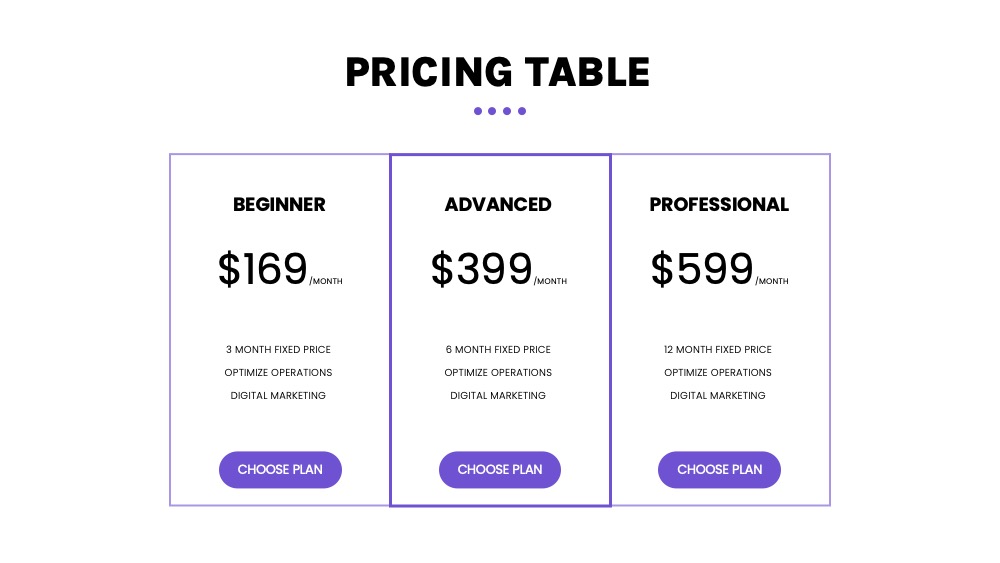Viewport: 1000px width, 563px height.
Task: Select the 12 Month Fixed Price line
Action: pyautogui.click(x=717, y=349)
